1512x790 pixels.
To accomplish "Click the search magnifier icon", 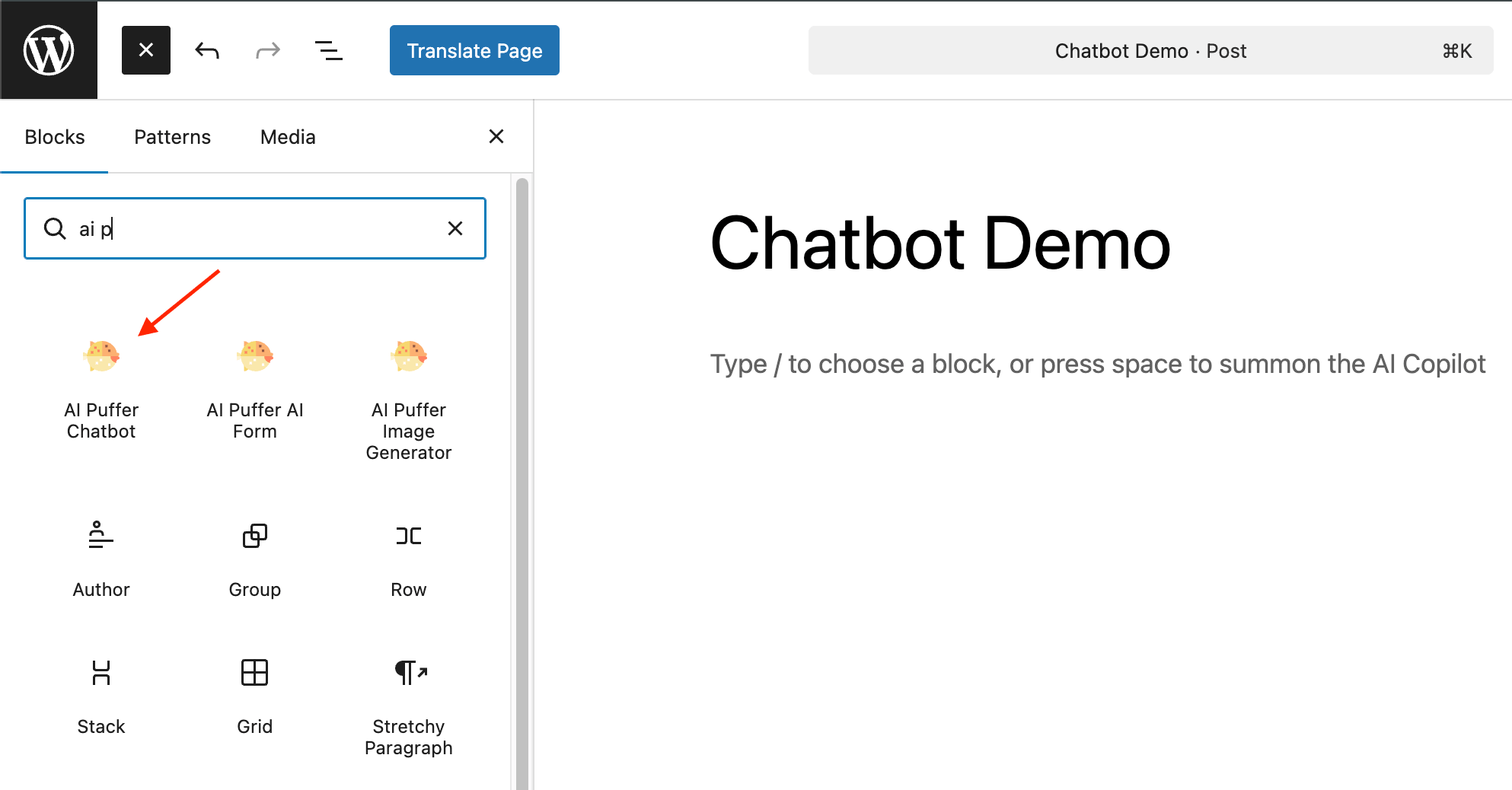I will point(55,228).
